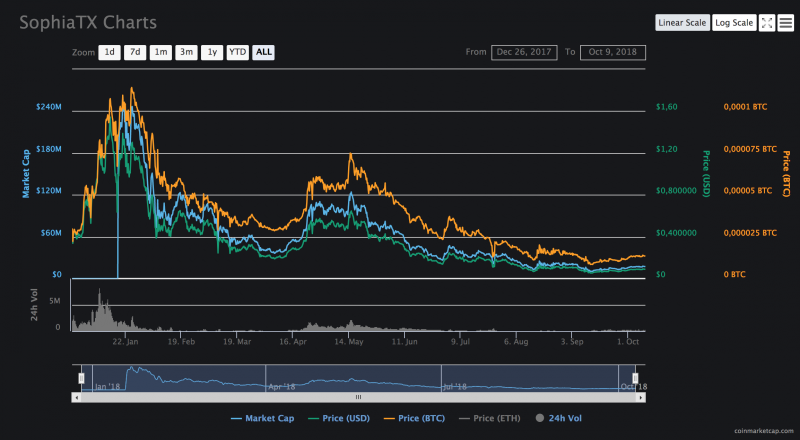This screenshot has height=440, width=800.
Task: Set zoom to 3m
Action: pos(186,52)
